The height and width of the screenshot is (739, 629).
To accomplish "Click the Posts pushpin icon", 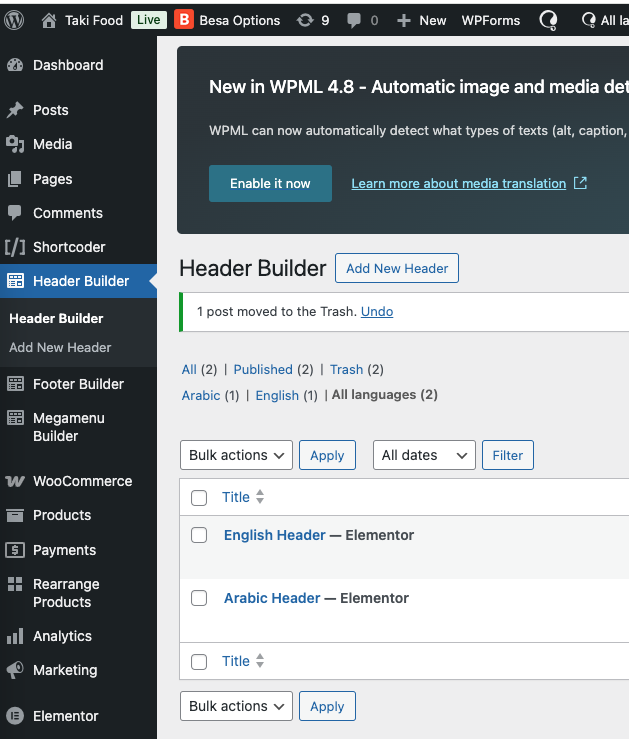I will (15, 110).
